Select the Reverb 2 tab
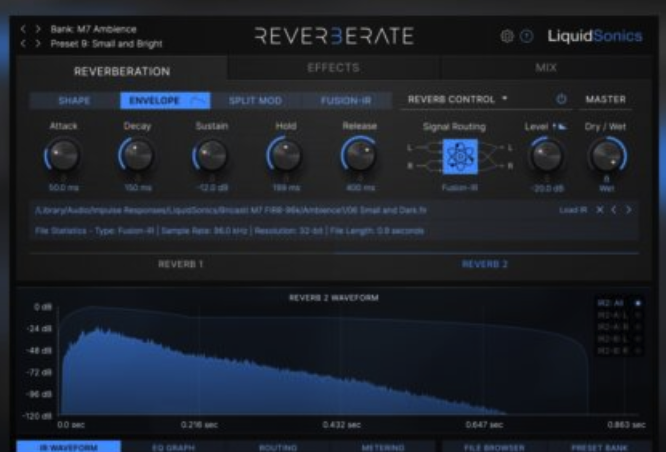 click(485, 264)
